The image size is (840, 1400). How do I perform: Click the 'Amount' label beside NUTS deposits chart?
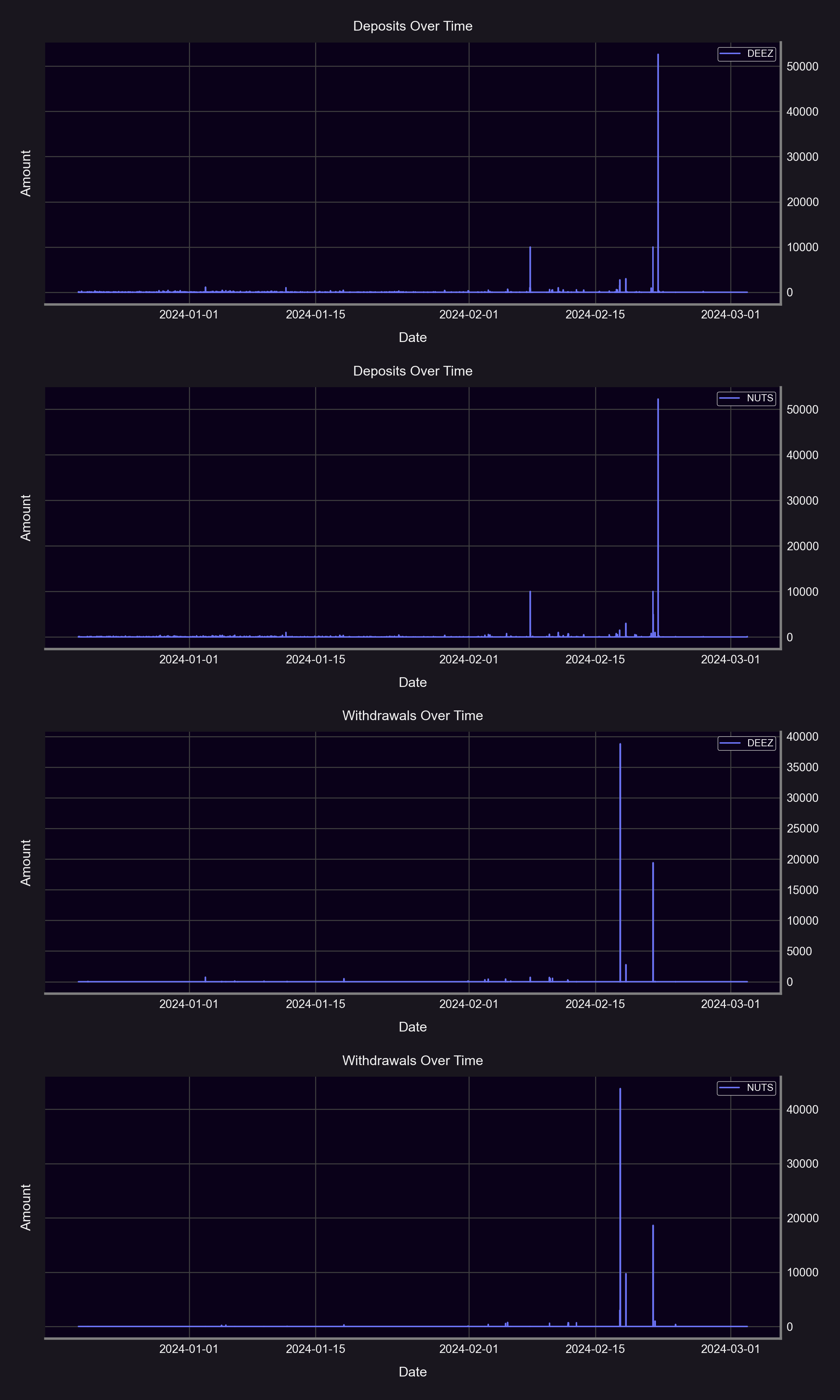tap(26, 518)
